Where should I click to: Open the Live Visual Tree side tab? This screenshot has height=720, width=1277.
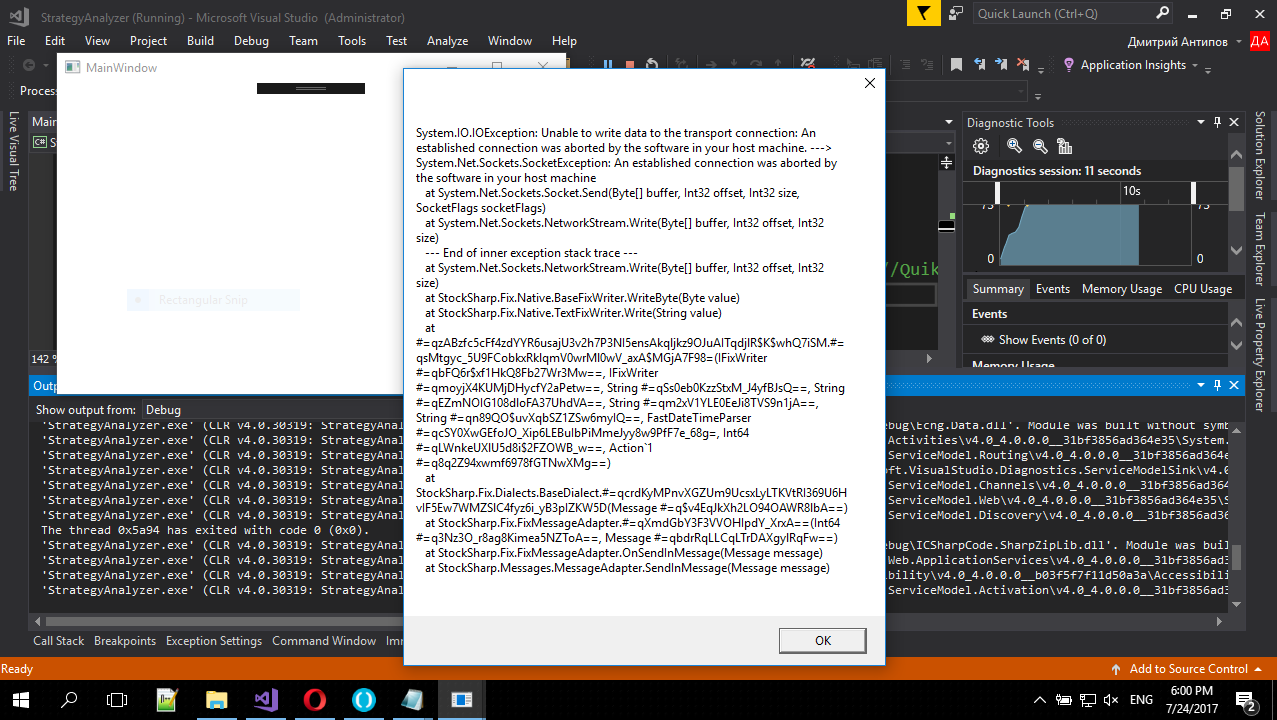pyautogui.click(x=14, y=151)
